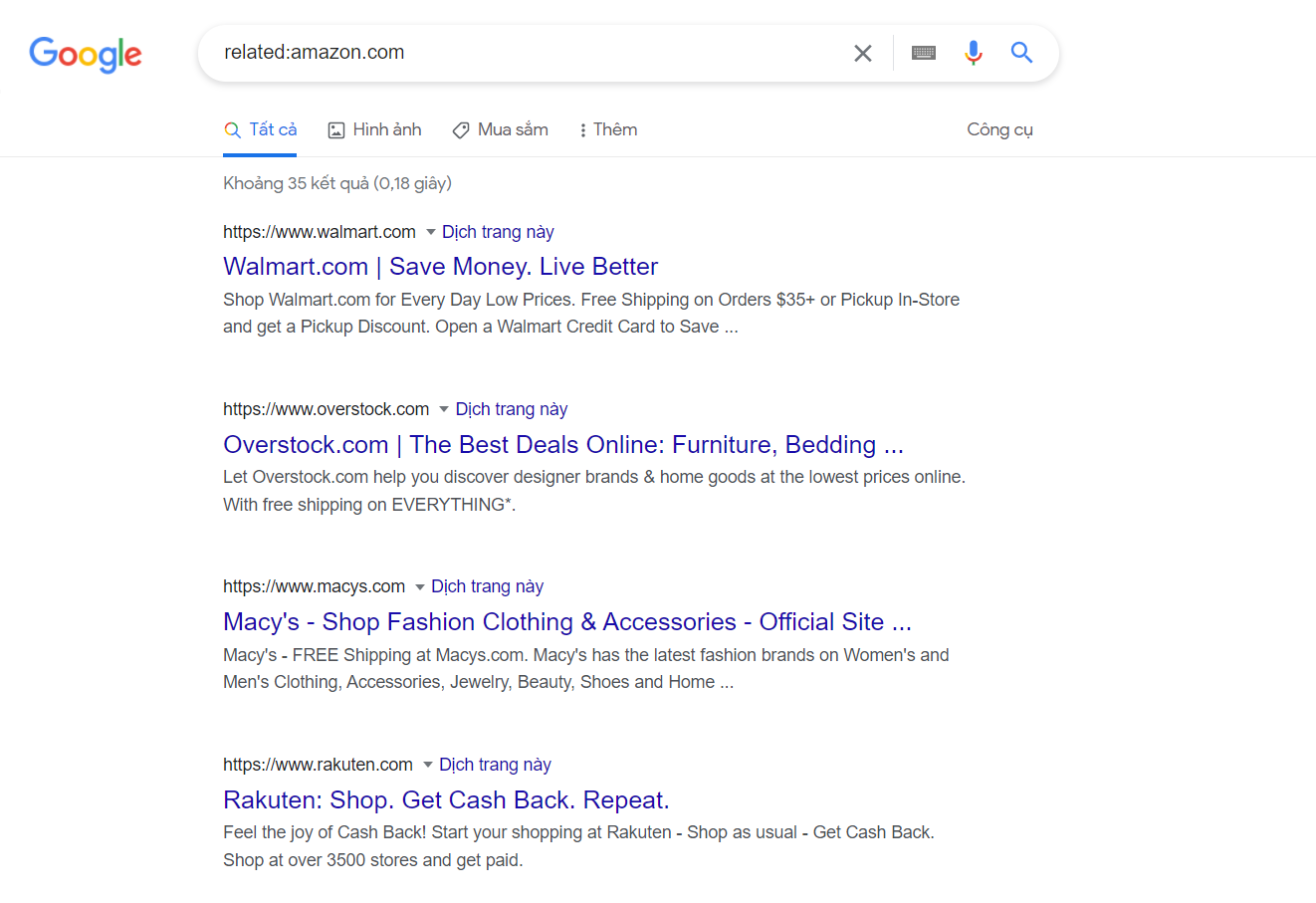Click the https://www.rakuten.com URL text
This screenshot has height=903, width=1316.
pyautogui.click(x=318, y=765)
